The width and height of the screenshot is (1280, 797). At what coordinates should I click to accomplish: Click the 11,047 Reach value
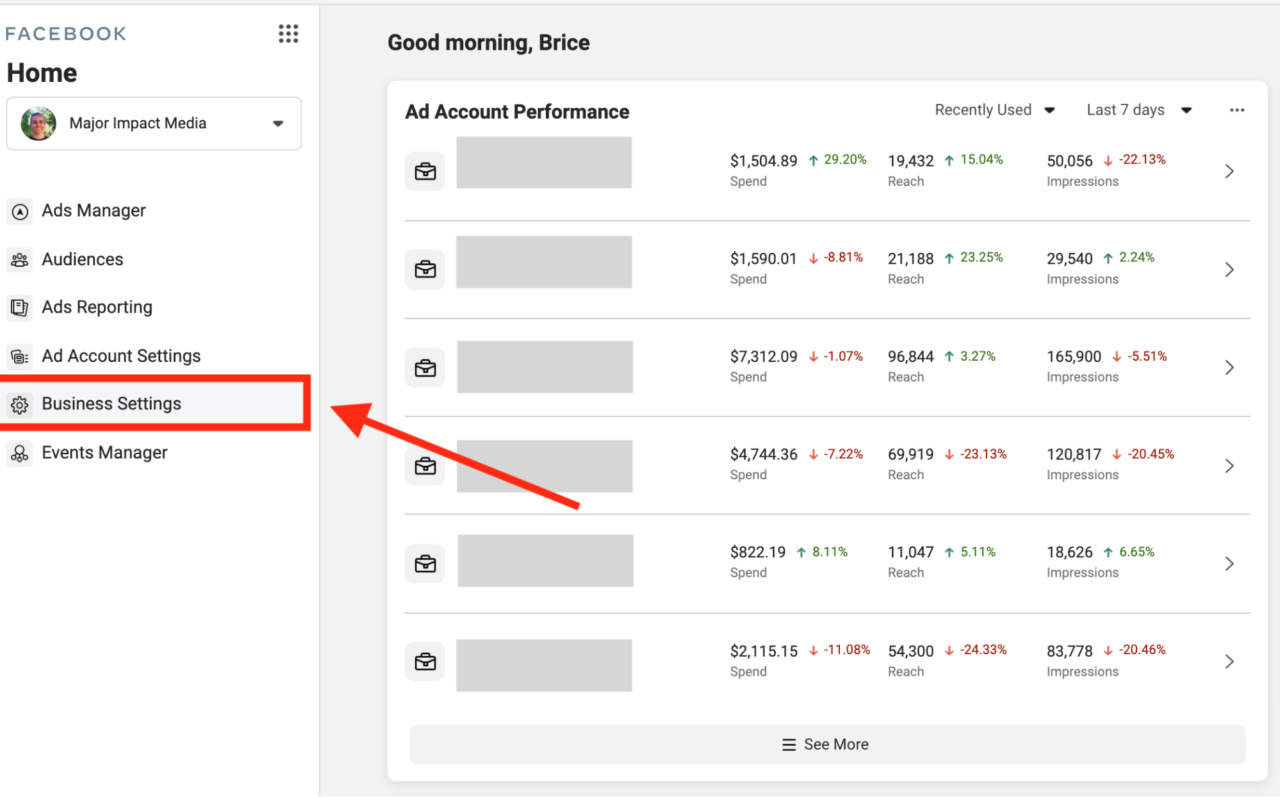click(x=911, y=552)
